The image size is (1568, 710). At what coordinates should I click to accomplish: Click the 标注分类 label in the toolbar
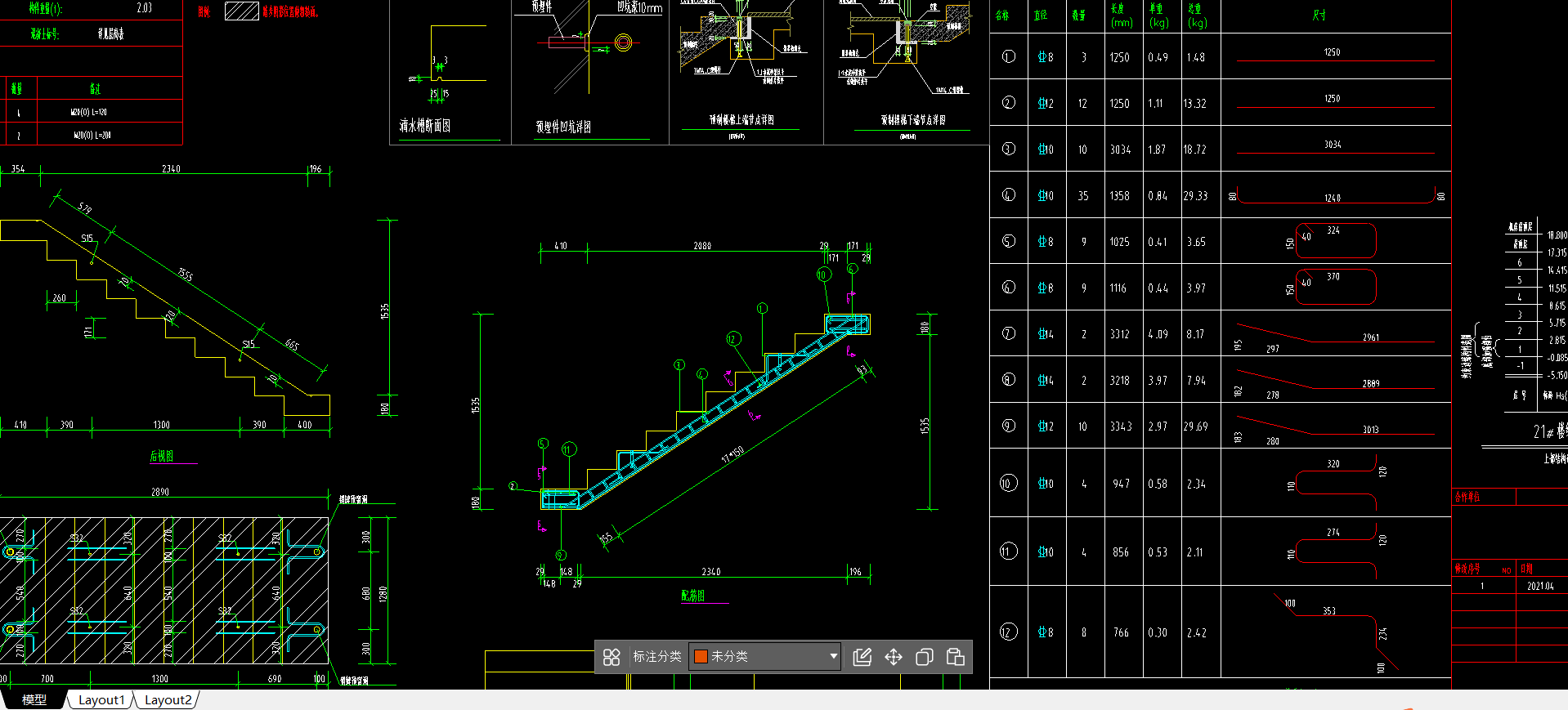[657, 656]
